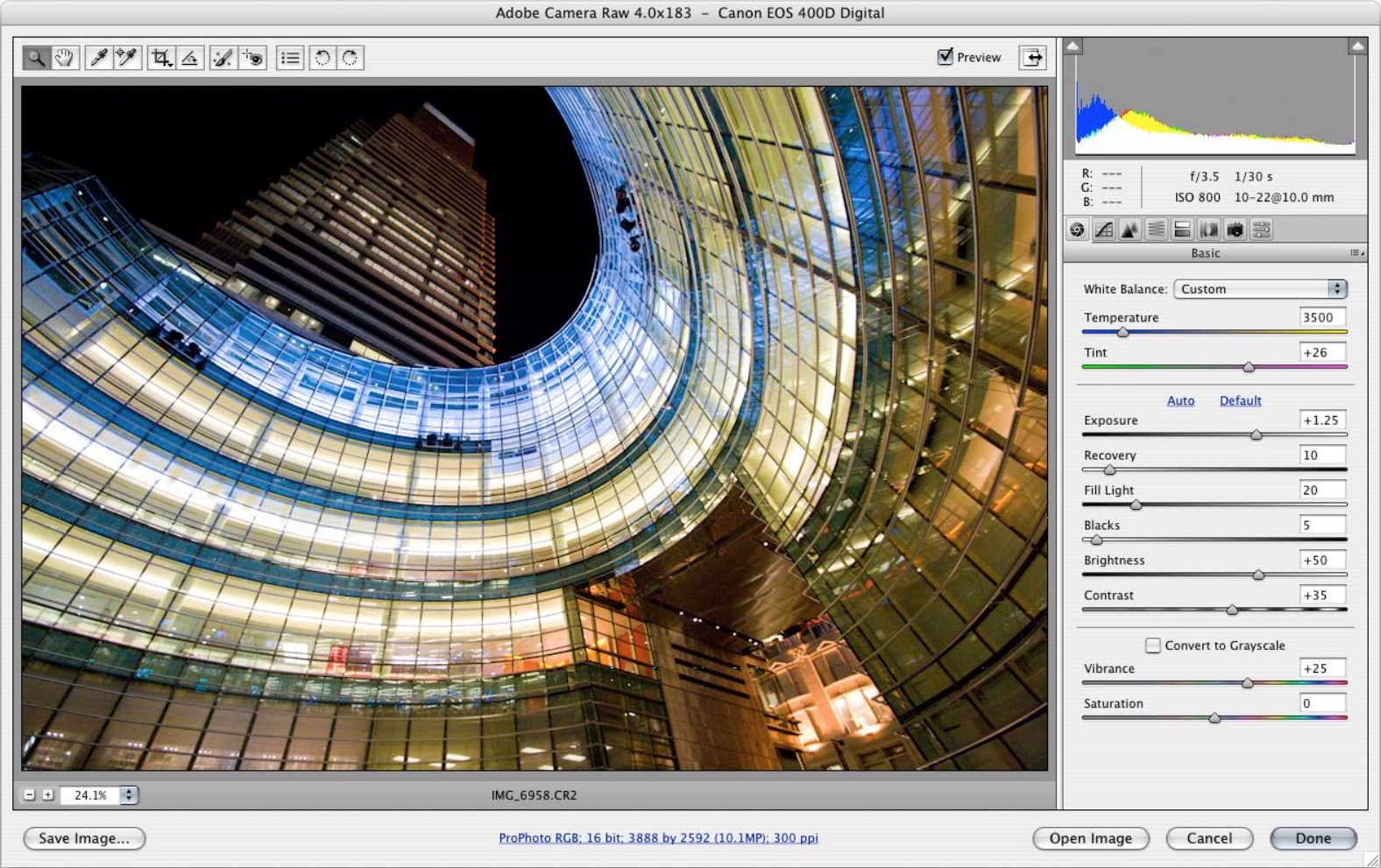Select the Retouch tool
Image resolution: width=1381 pixels, height=868 pixels.
click(x=223, y=58)
